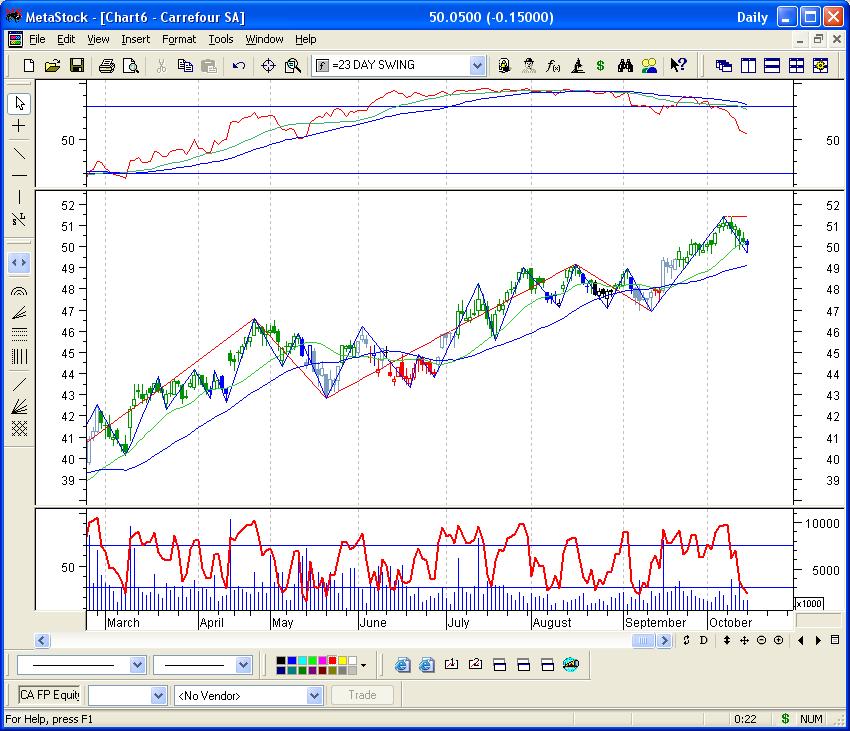This screenshot has width=850, height=731.
Task: Pick the red swatch in color palette
Action: (x=331, y=661)
